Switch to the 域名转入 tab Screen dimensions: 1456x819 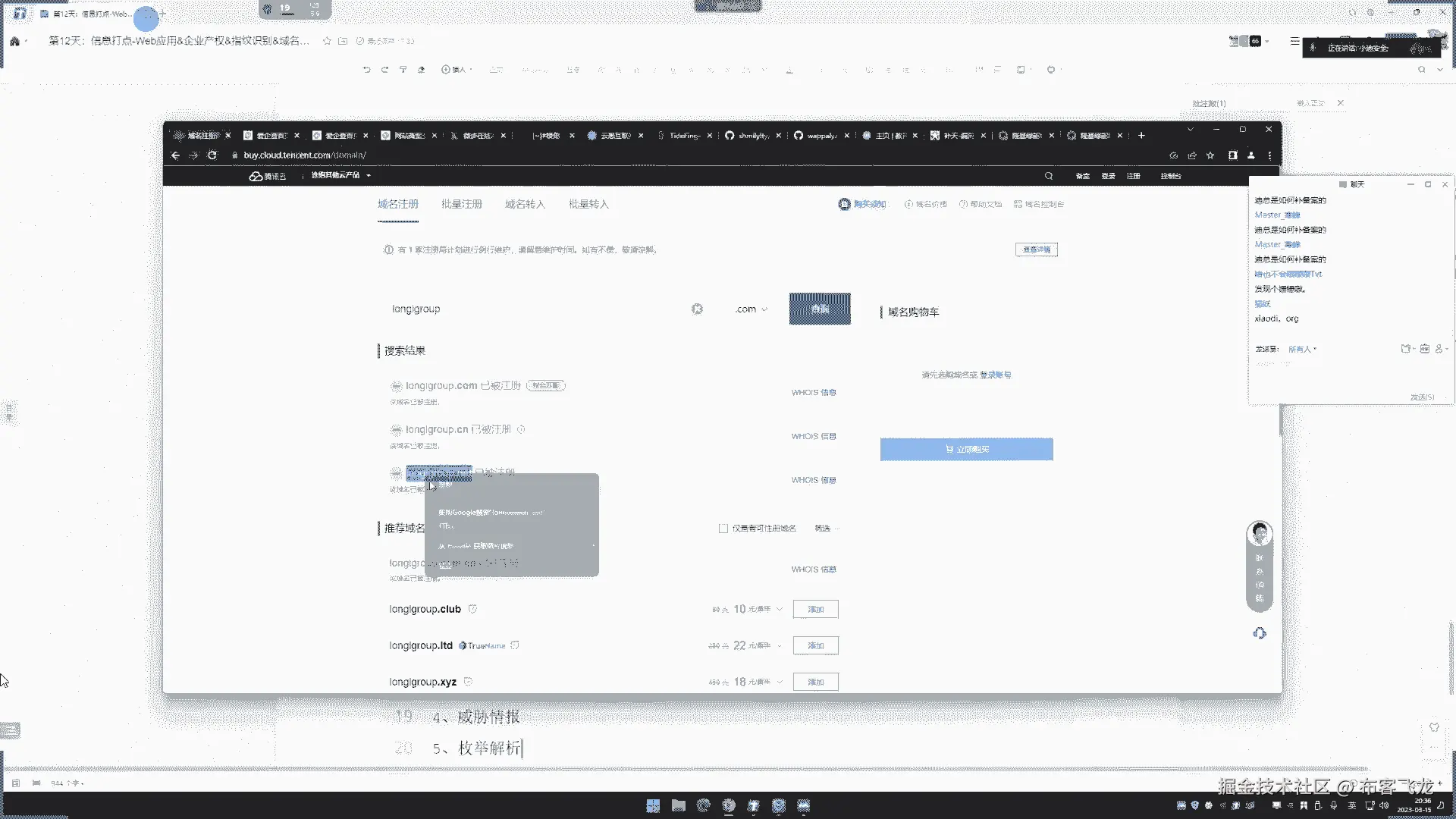pos(525,205)
